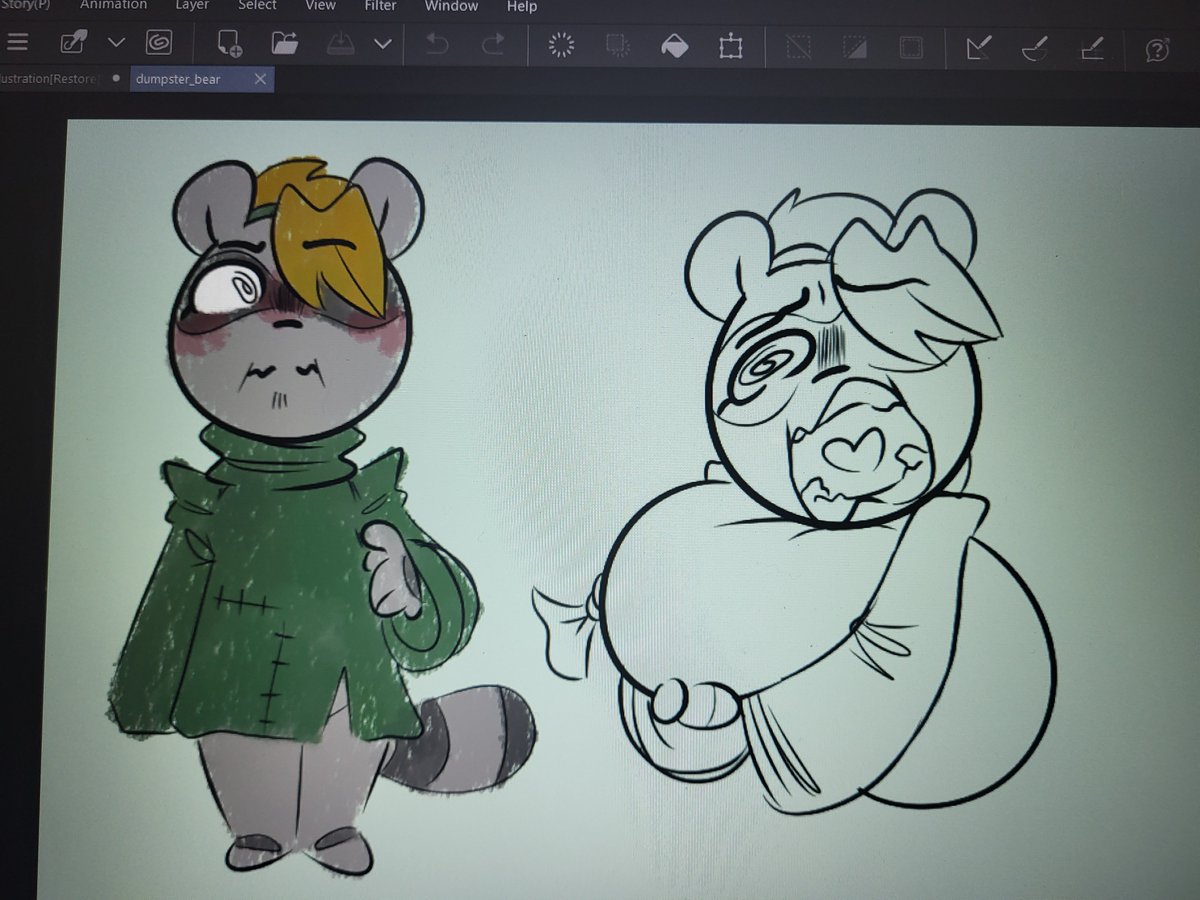Click the Clear Outside Selection icon
Viewport: 1200px width, 900px height.
click(617, 45)
